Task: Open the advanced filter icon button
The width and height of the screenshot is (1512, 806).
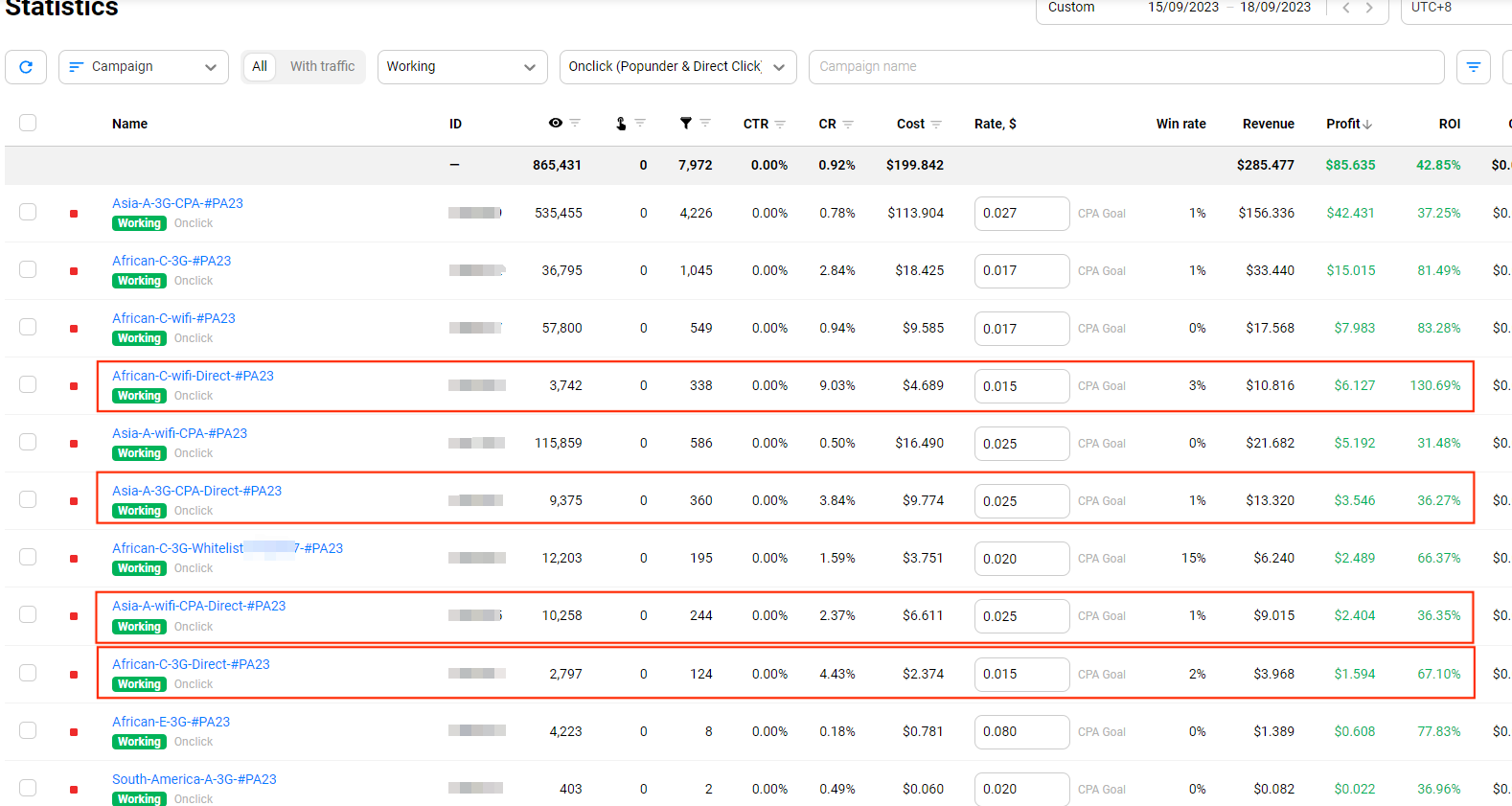Action: pos(1473,67)
